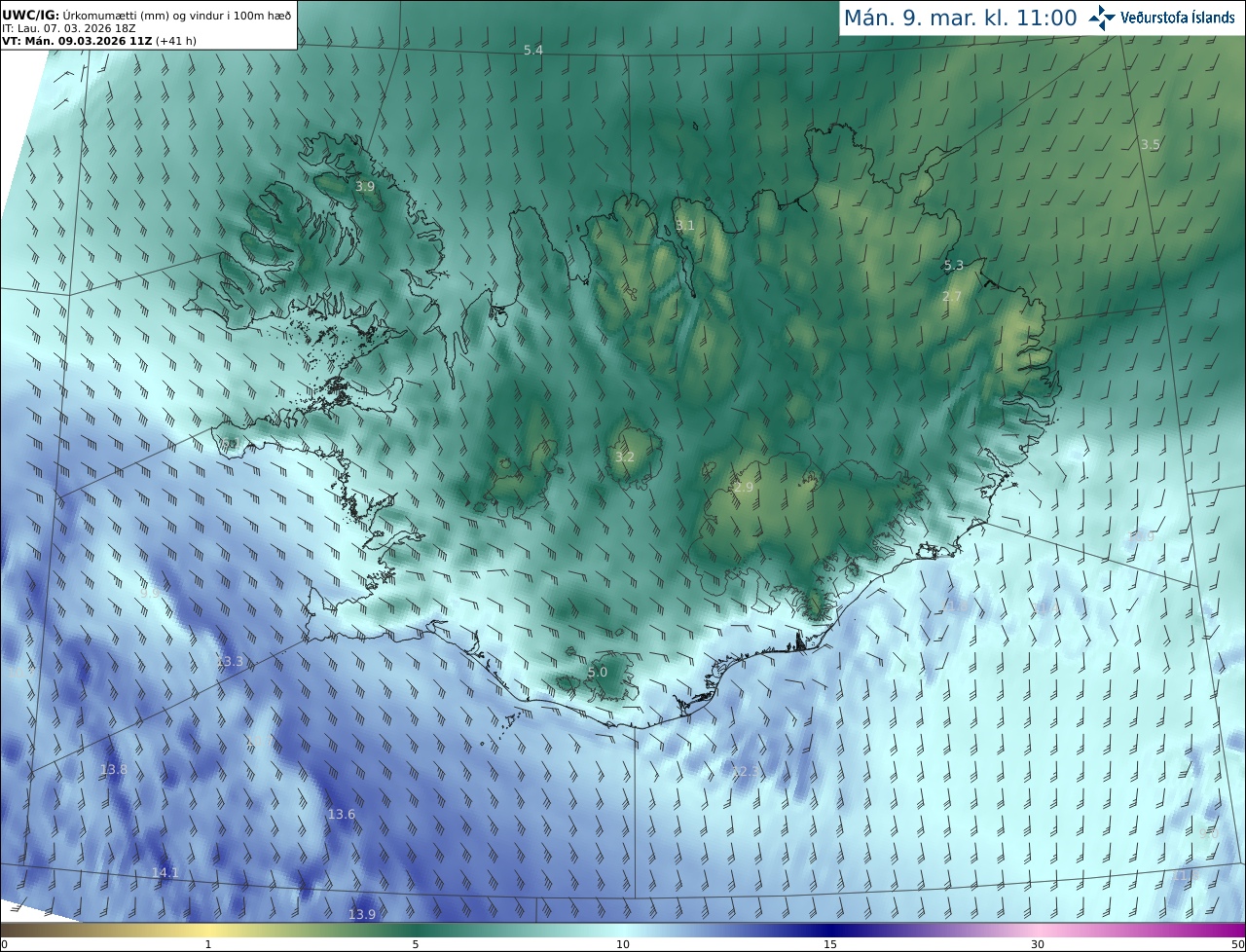1246x952 pixels.
Task: Click the valid time line VT: Mán. 09.03.2026 11Z
Action: [77, 41]
